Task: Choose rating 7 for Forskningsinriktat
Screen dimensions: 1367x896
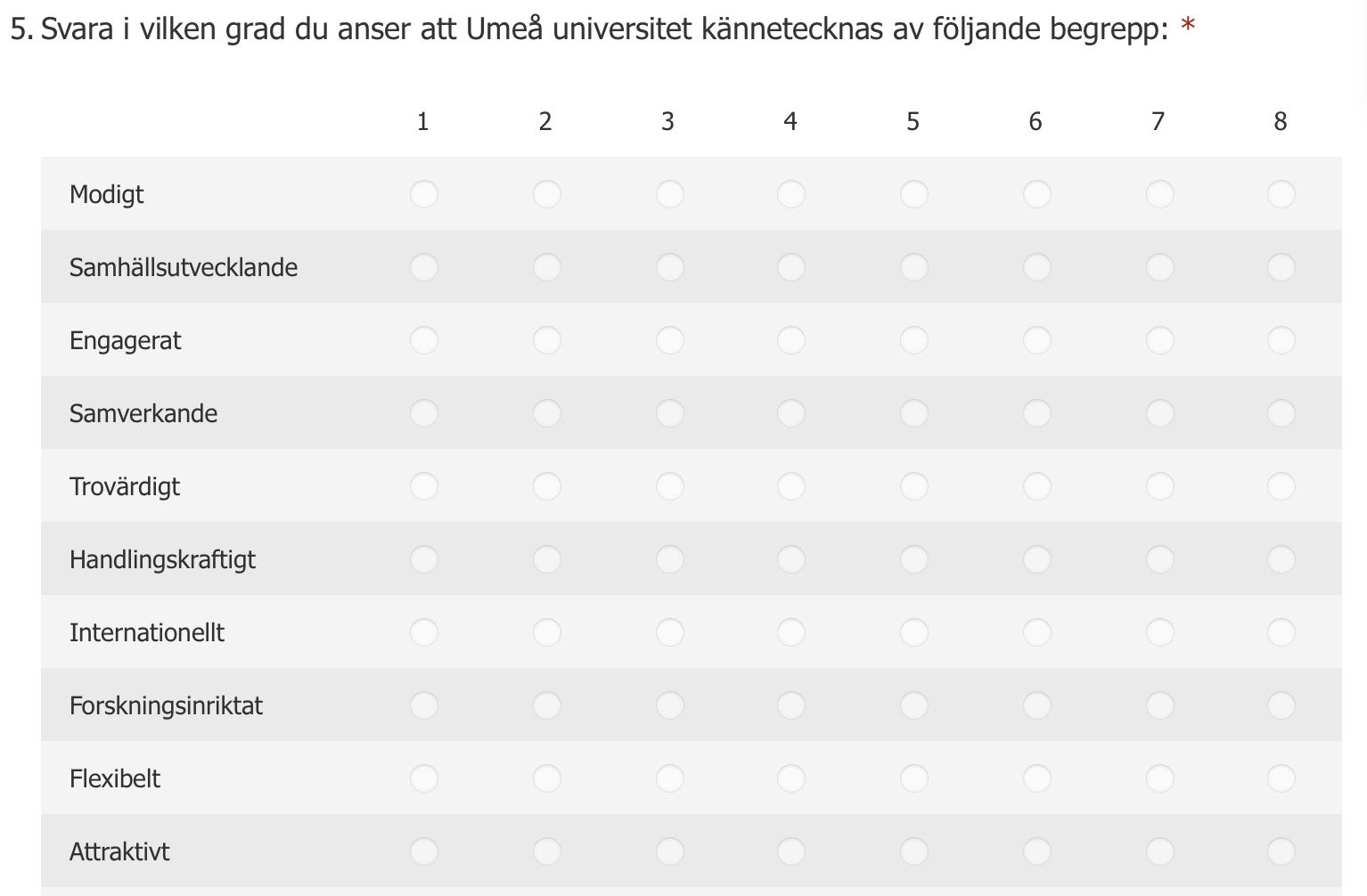Action: (x=1158, y=705)
